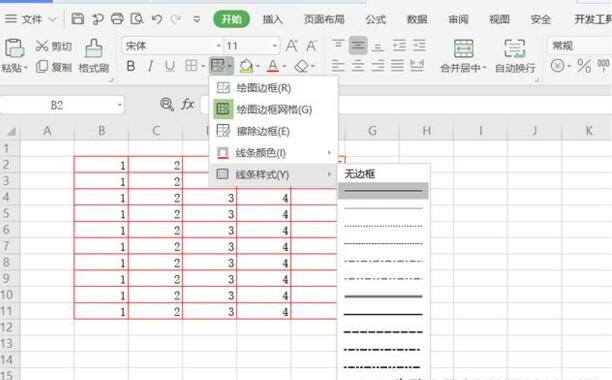The image size is (612, 380).
Task: Click column header H
Action: coord(427,131)
